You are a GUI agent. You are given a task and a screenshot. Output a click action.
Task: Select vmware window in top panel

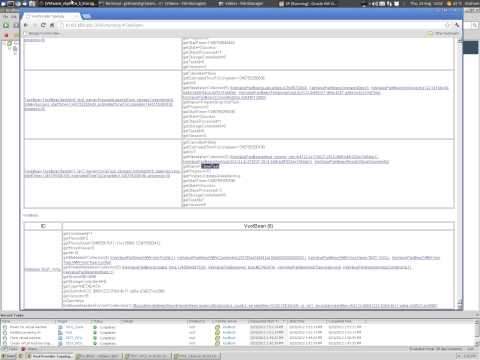(68, 4)
